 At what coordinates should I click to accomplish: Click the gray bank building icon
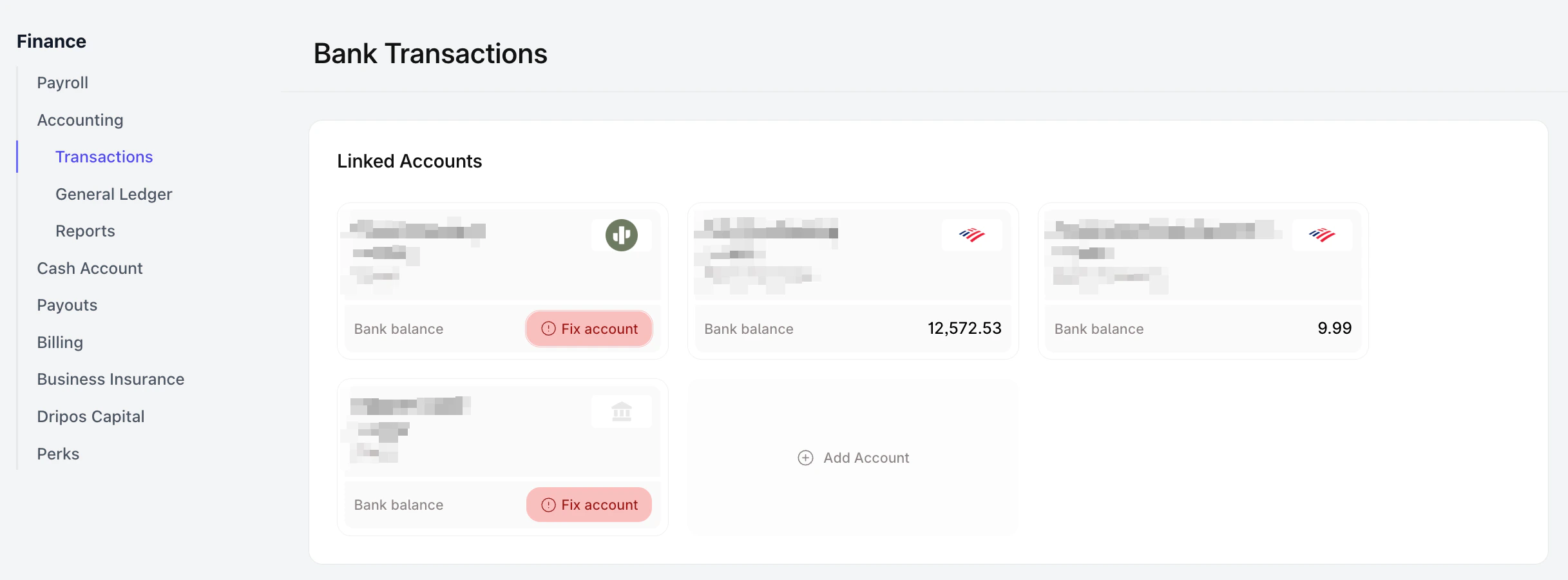click(x=622, y=411)
